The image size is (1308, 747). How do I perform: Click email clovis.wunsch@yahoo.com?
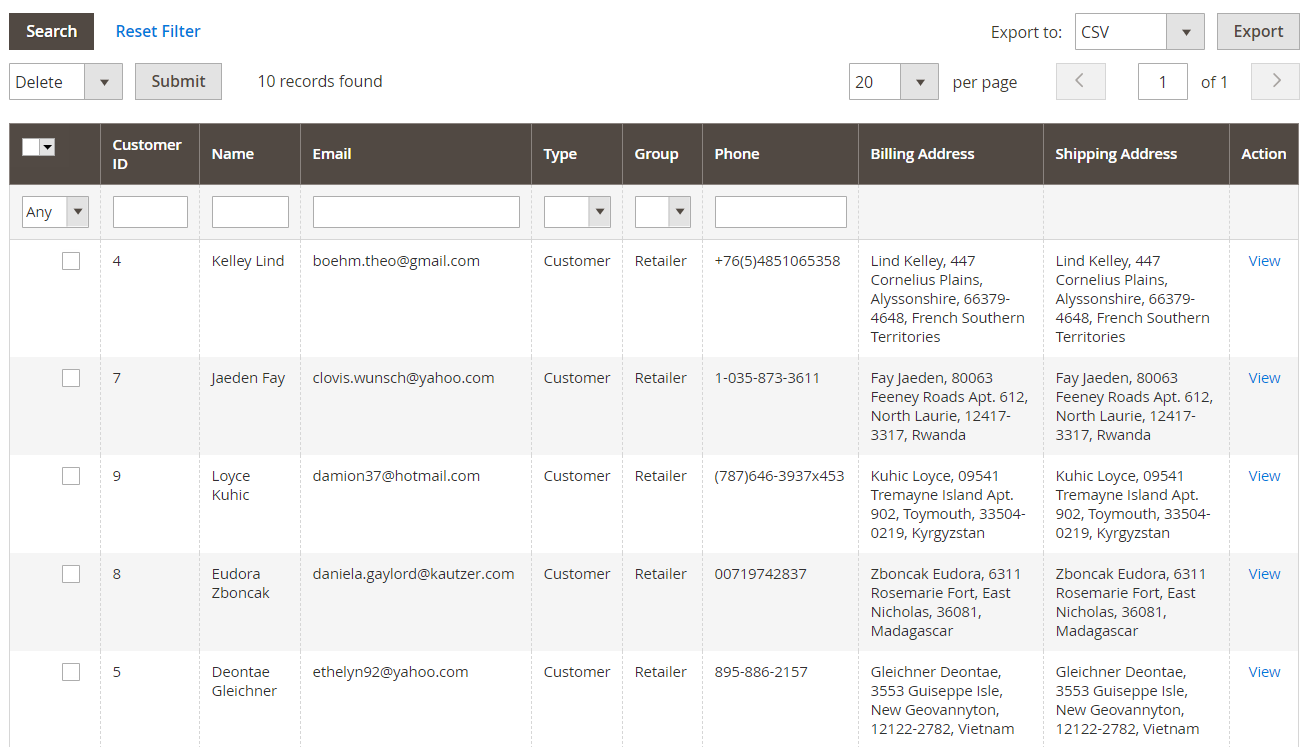[403, 378]
